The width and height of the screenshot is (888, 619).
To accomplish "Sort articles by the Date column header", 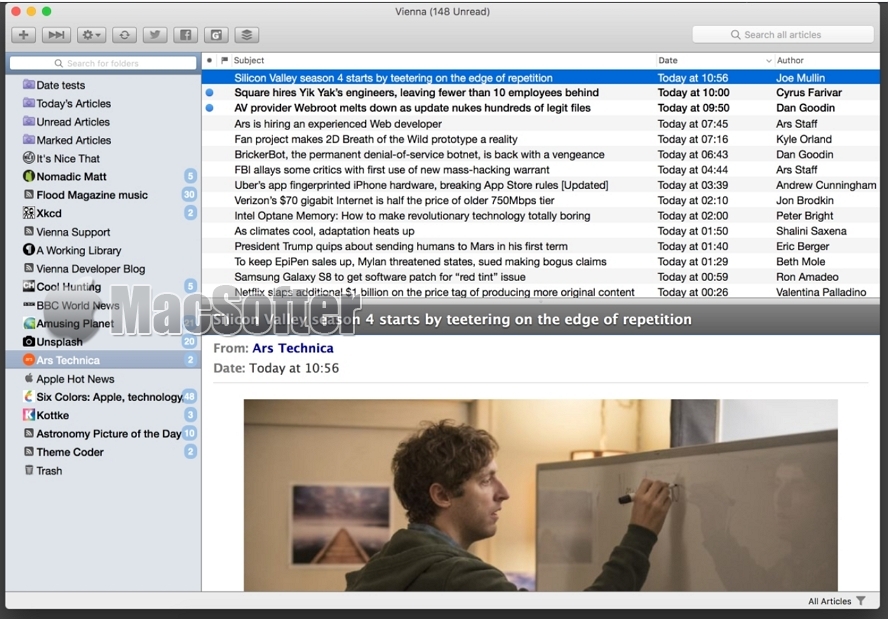I will point(714,60).
